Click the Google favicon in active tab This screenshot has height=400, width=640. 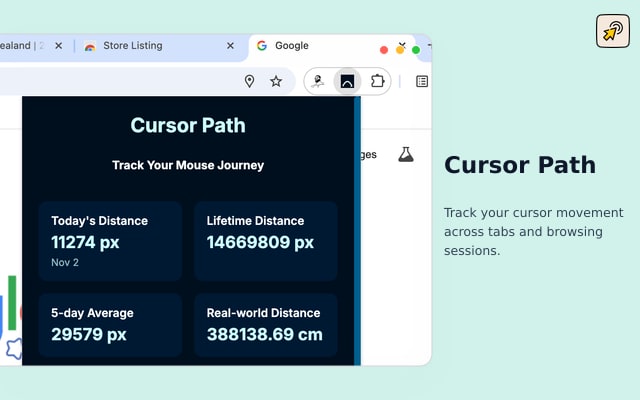pos(262,46)
